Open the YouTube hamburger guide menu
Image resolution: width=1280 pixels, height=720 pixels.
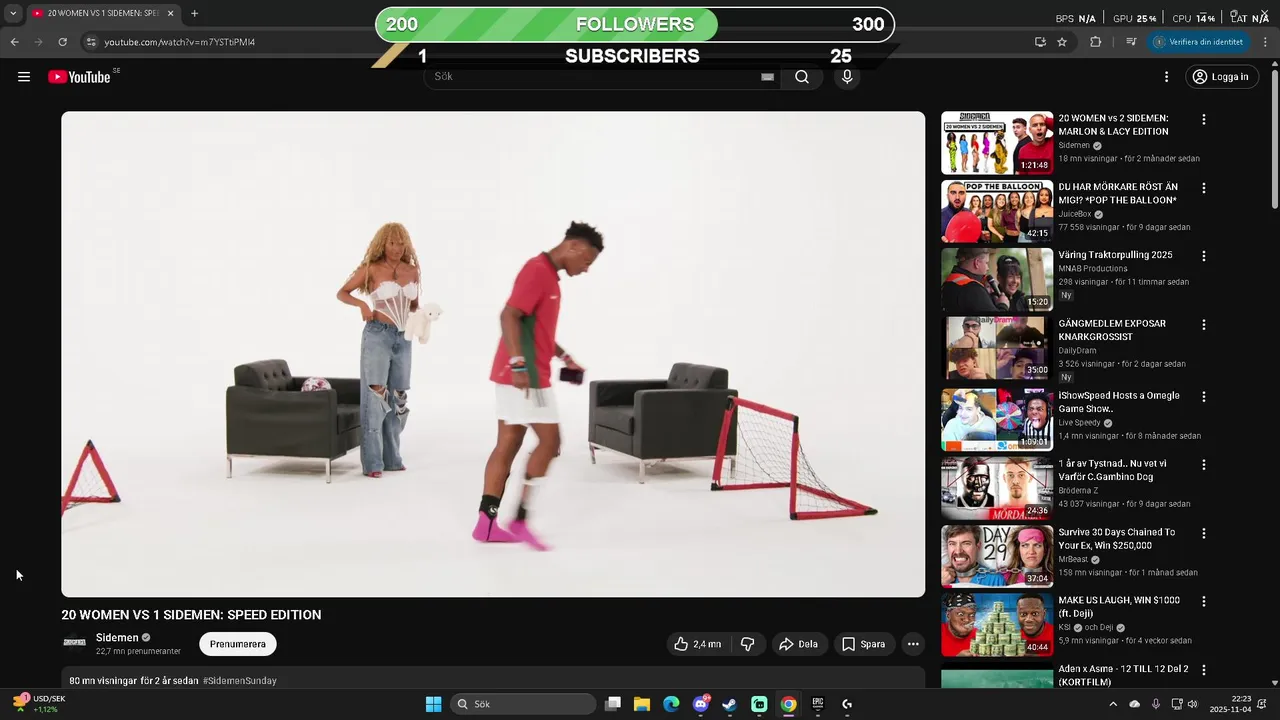24,77
